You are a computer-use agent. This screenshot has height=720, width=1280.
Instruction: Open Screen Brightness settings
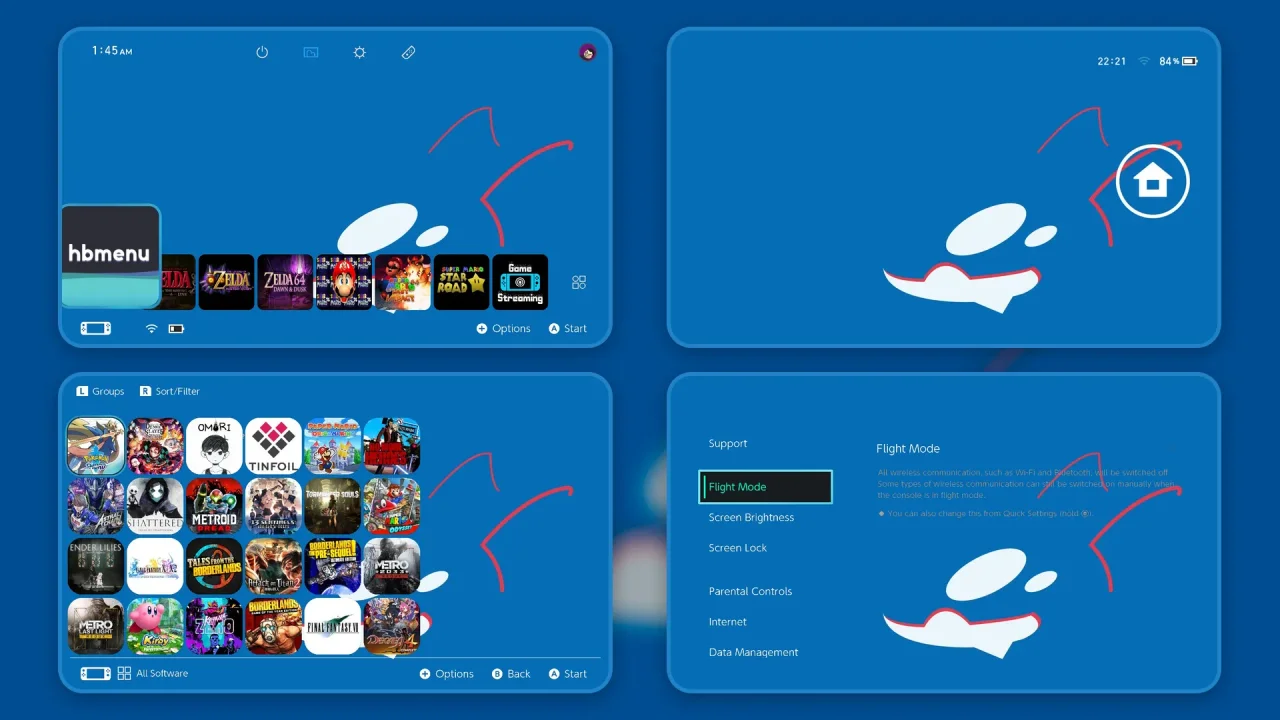pos(751,517)
